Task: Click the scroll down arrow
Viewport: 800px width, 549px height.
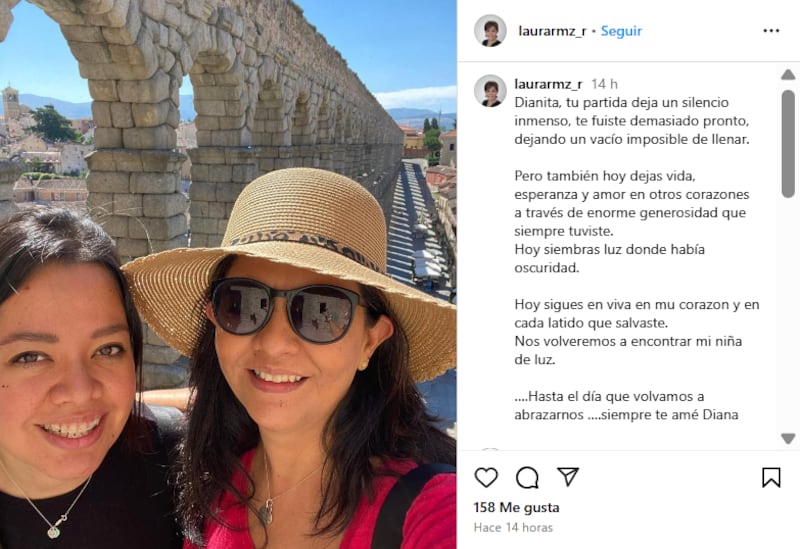Action: (x=788, y=438)
